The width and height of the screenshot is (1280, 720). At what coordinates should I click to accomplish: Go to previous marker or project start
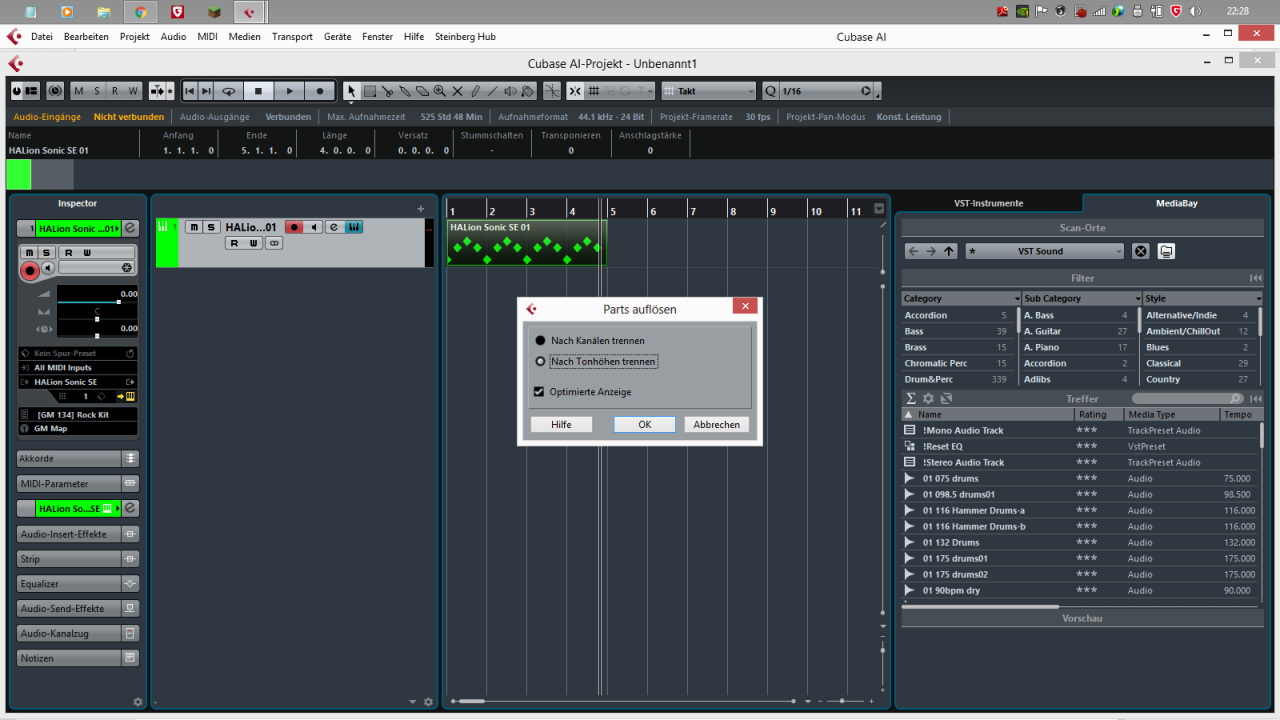pos(190,91)
